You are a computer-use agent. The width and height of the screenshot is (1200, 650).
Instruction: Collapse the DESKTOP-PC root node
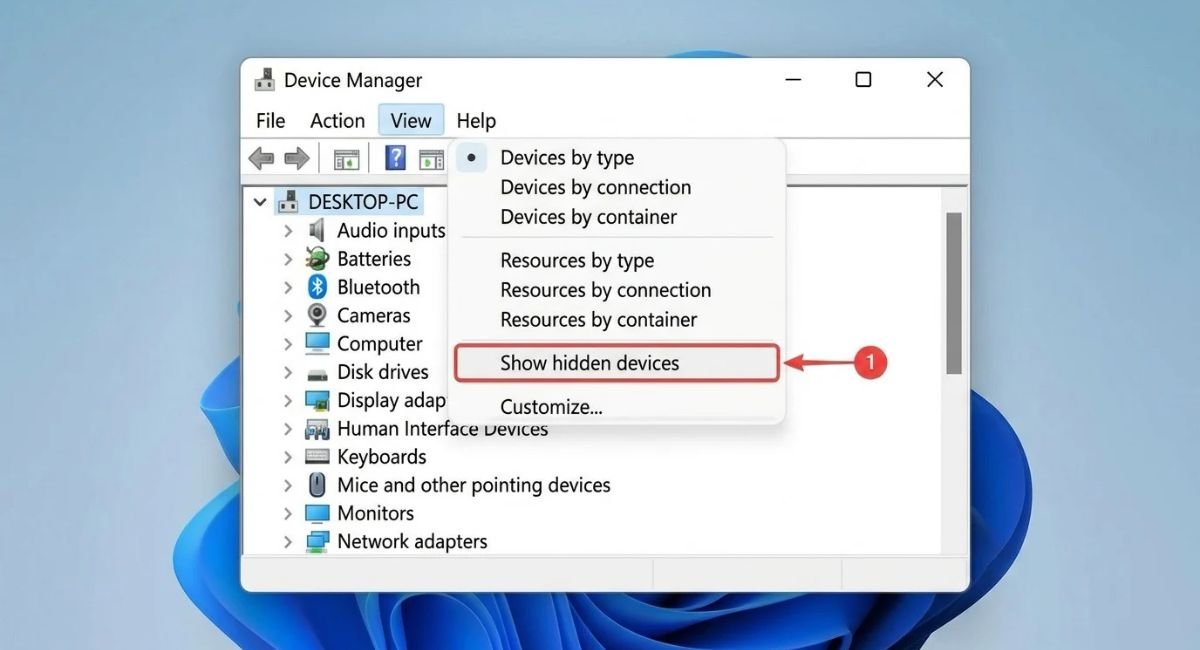(260, 202)
